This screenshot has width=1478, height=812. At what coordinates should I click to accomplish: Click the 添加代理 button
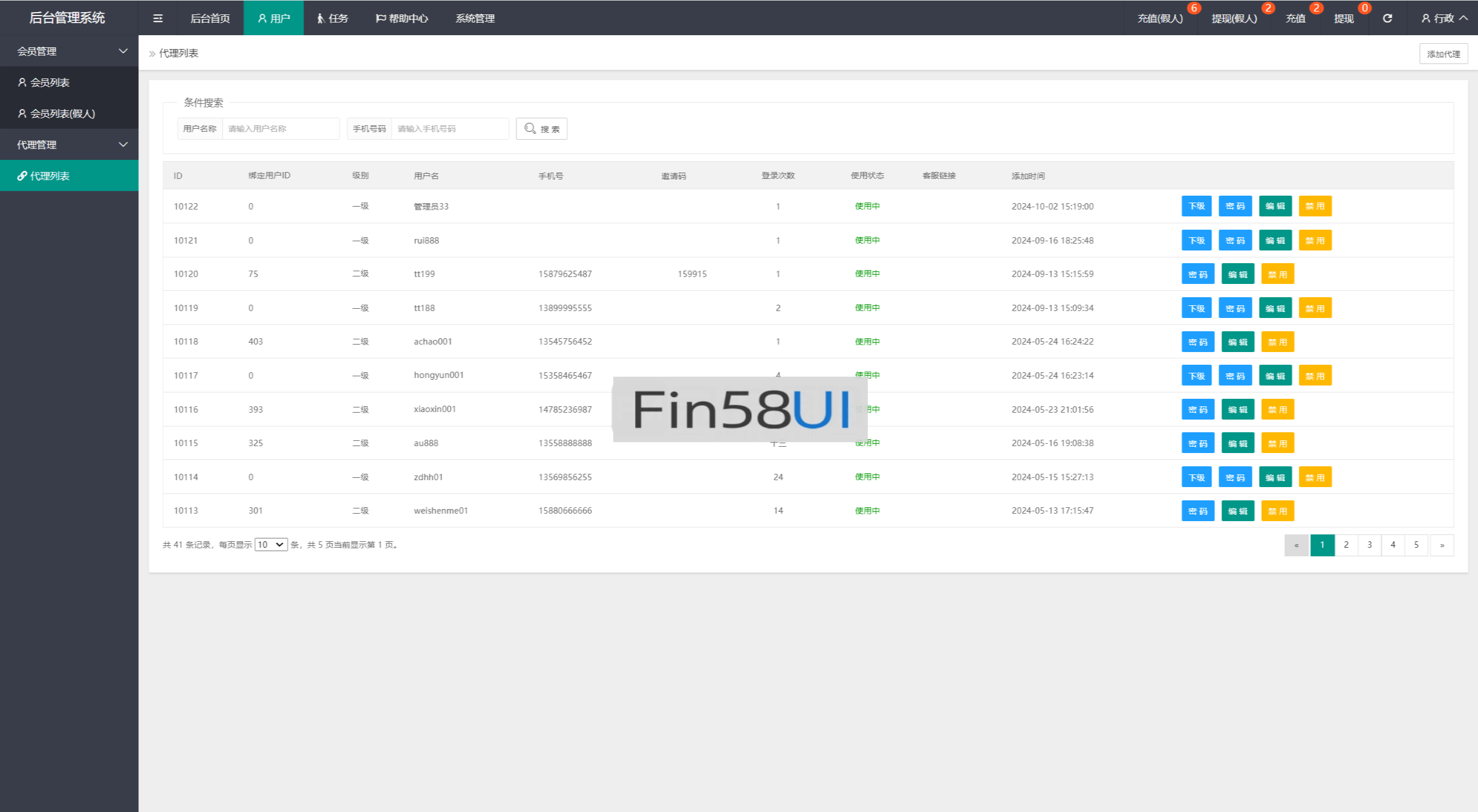pos(1443,54)
